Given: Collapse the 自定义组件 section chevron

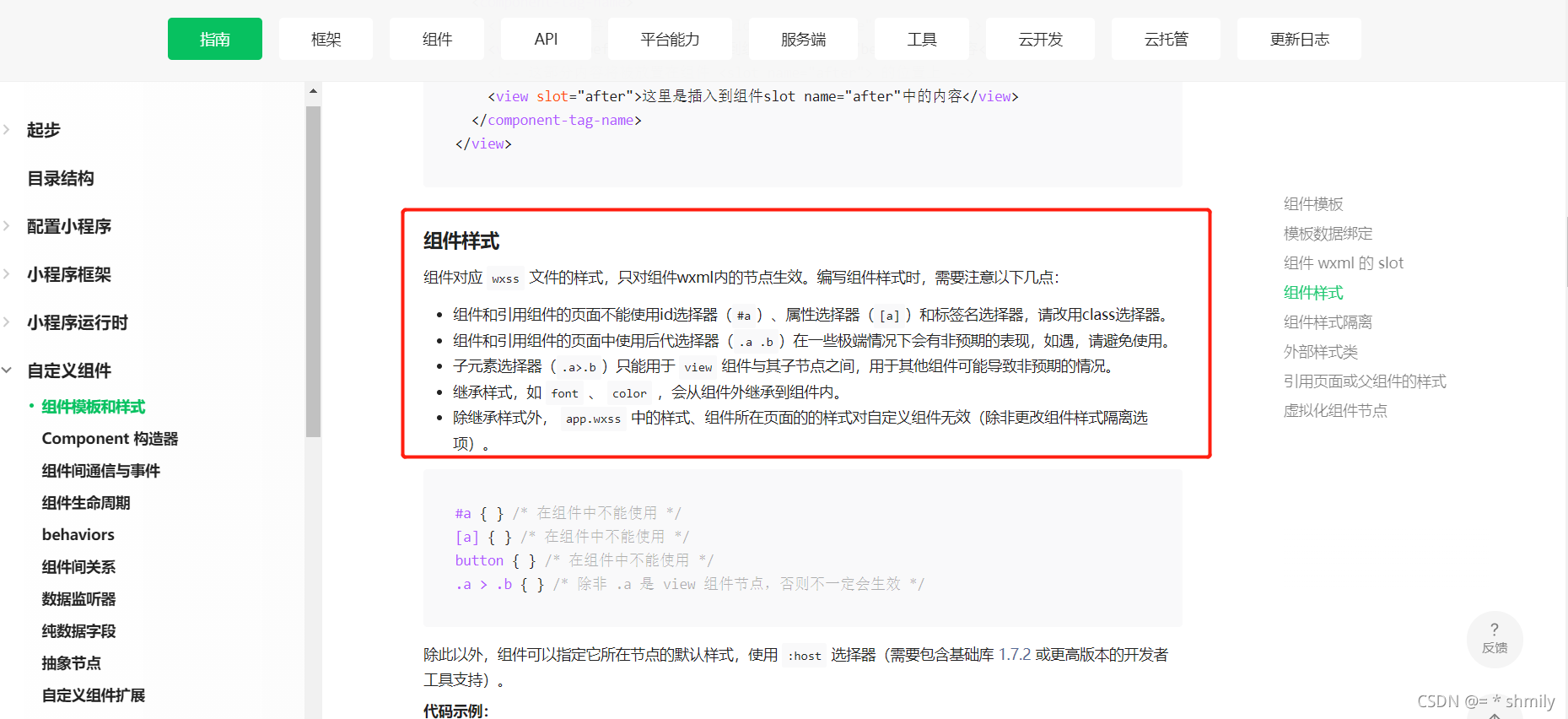Looking at the screenshot, I should pyautogui.click(x=7, y=370).
